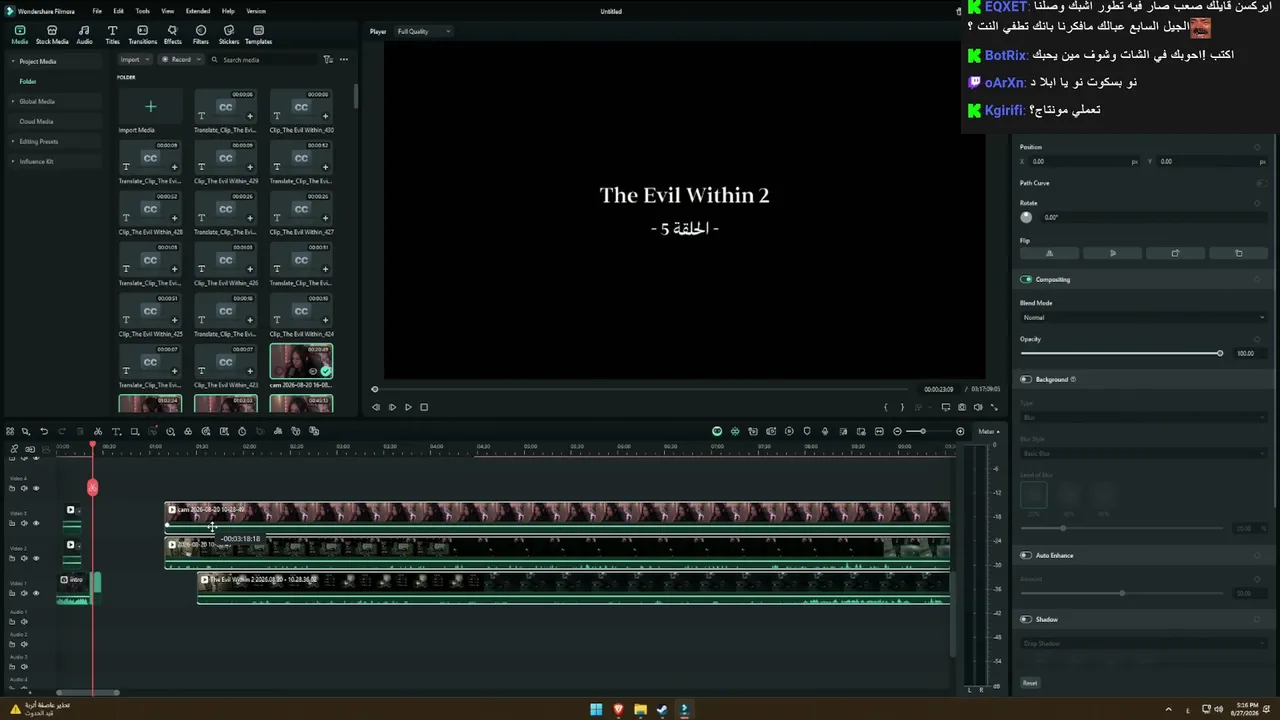This screenshot has height=720, width=1280.
Task: Zoom in the timeline with plus icon
Action: [x=960, y=431]
